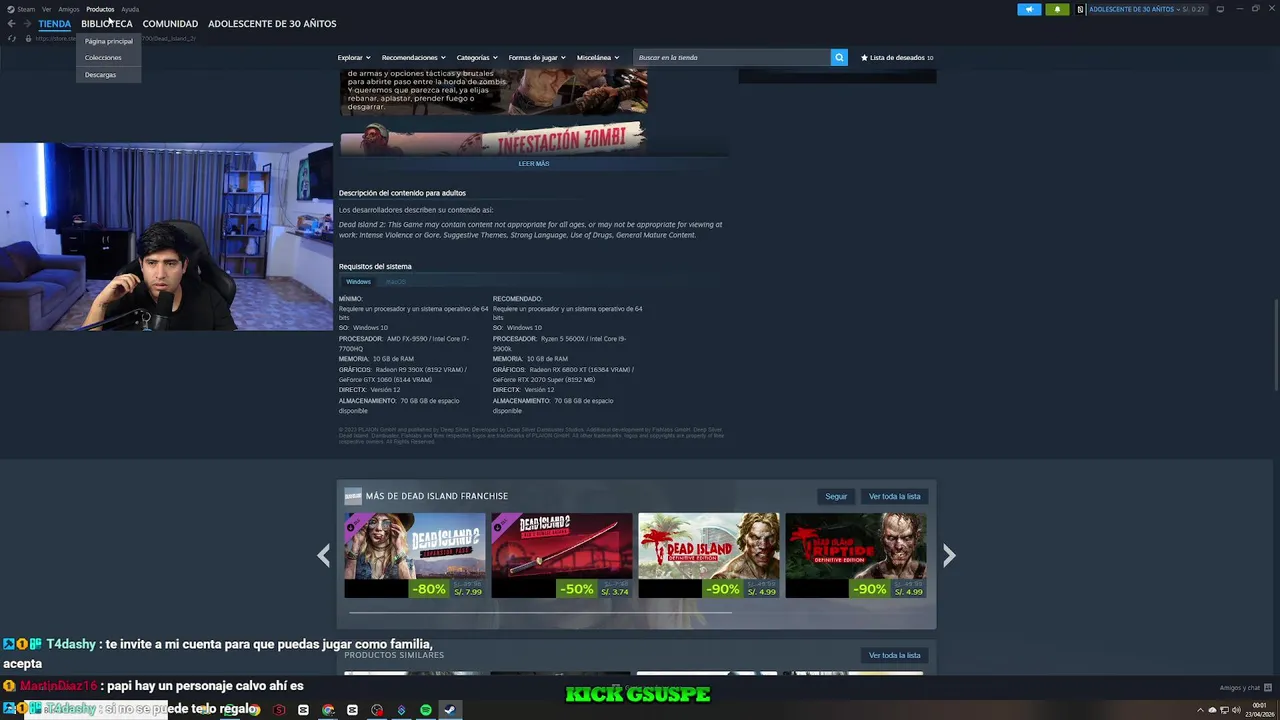The image size is (1280, 720).
Task: Open the Dead Island Riptide Definitive Edition card
Action: [856, 555]
